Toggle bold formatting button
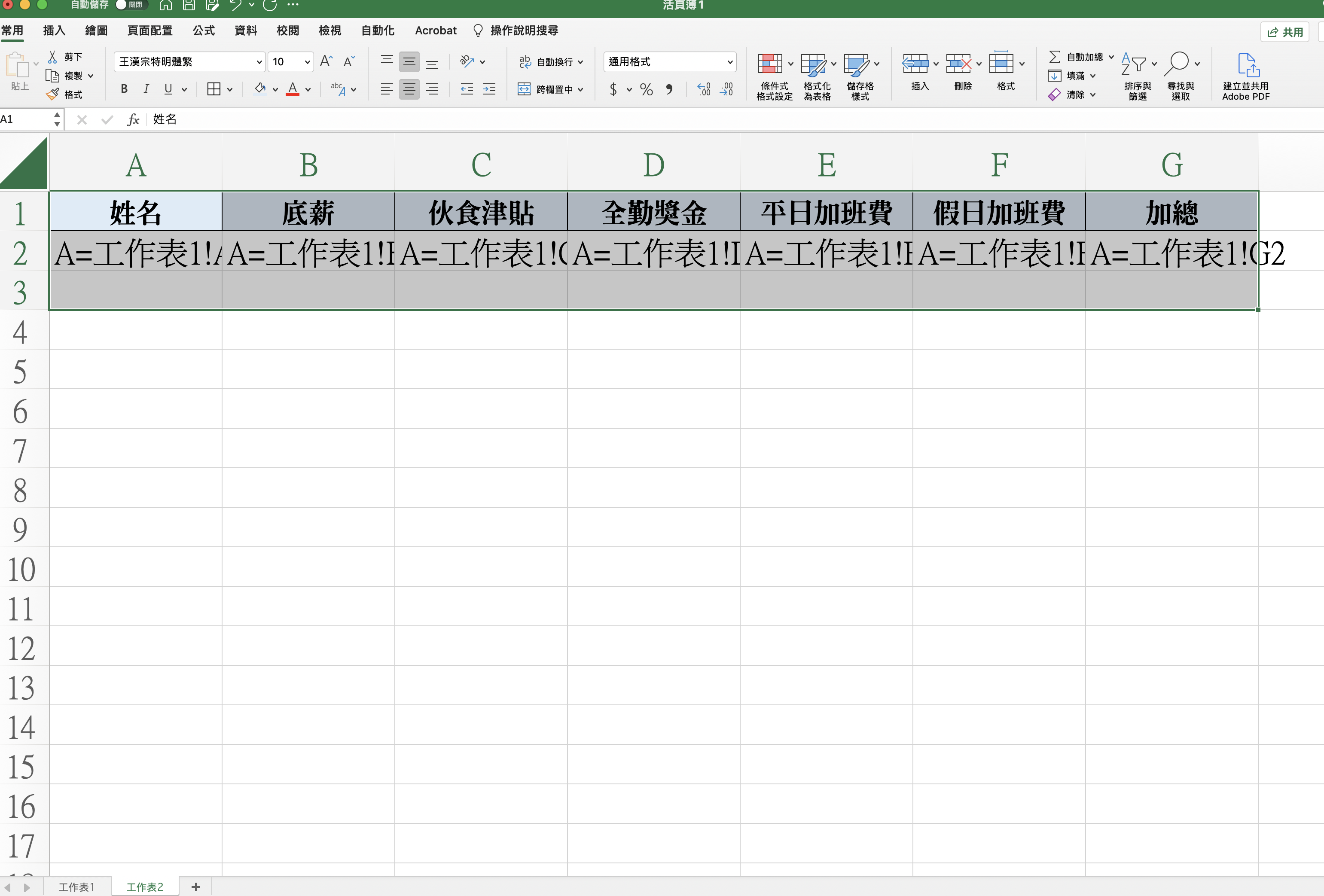Screen dimensions: 1324x896 [x=124, y=89]
